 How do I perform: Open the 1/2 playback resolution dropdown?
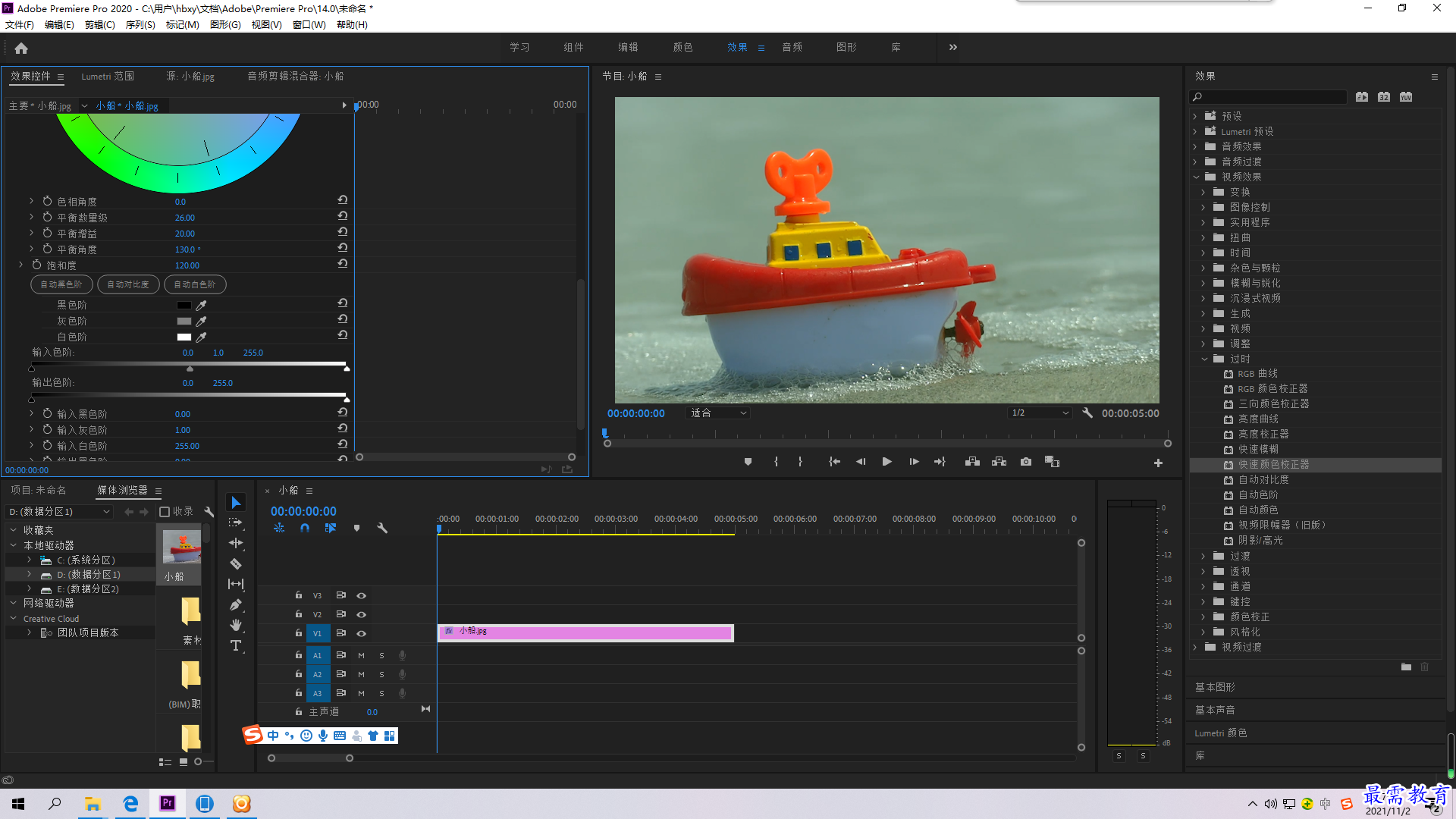click(x=1040, y=413)
